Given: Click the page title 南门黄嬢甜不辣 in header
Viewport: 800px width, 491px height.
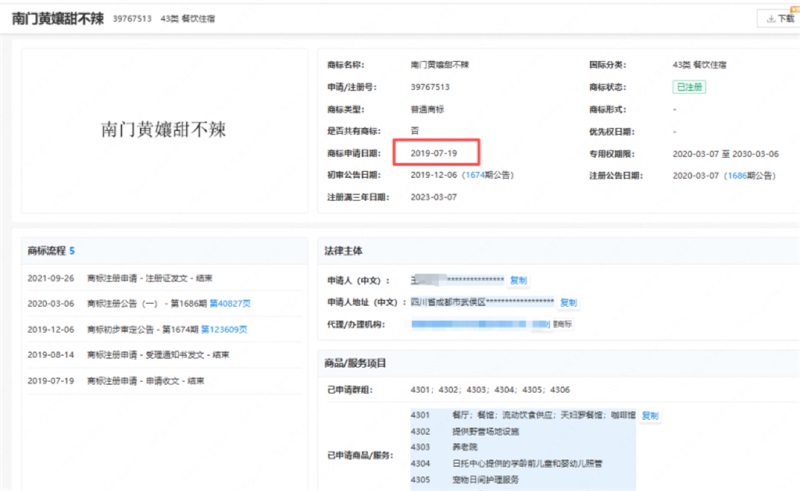Looking at the screenshot, I should pos(58,19).
